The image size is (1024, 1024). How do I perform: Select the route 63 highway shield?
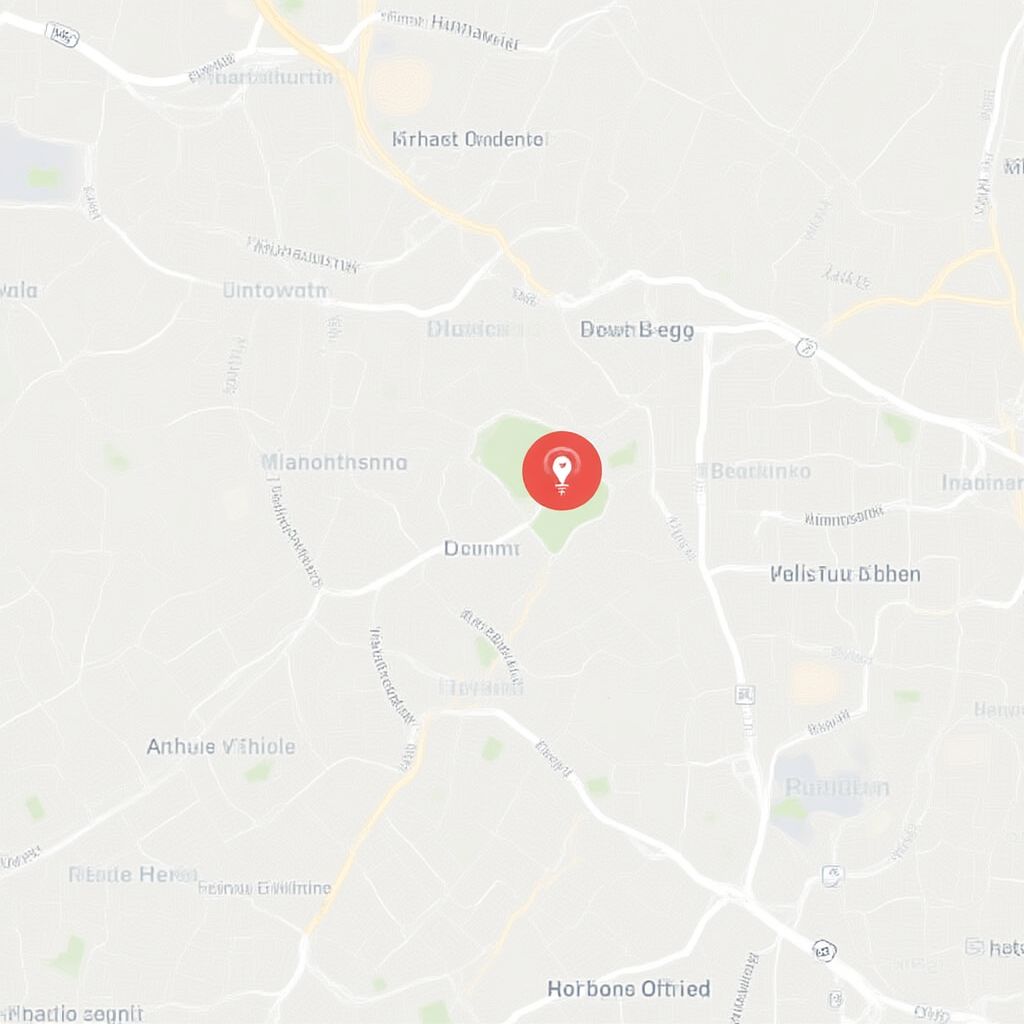point(825,950)
